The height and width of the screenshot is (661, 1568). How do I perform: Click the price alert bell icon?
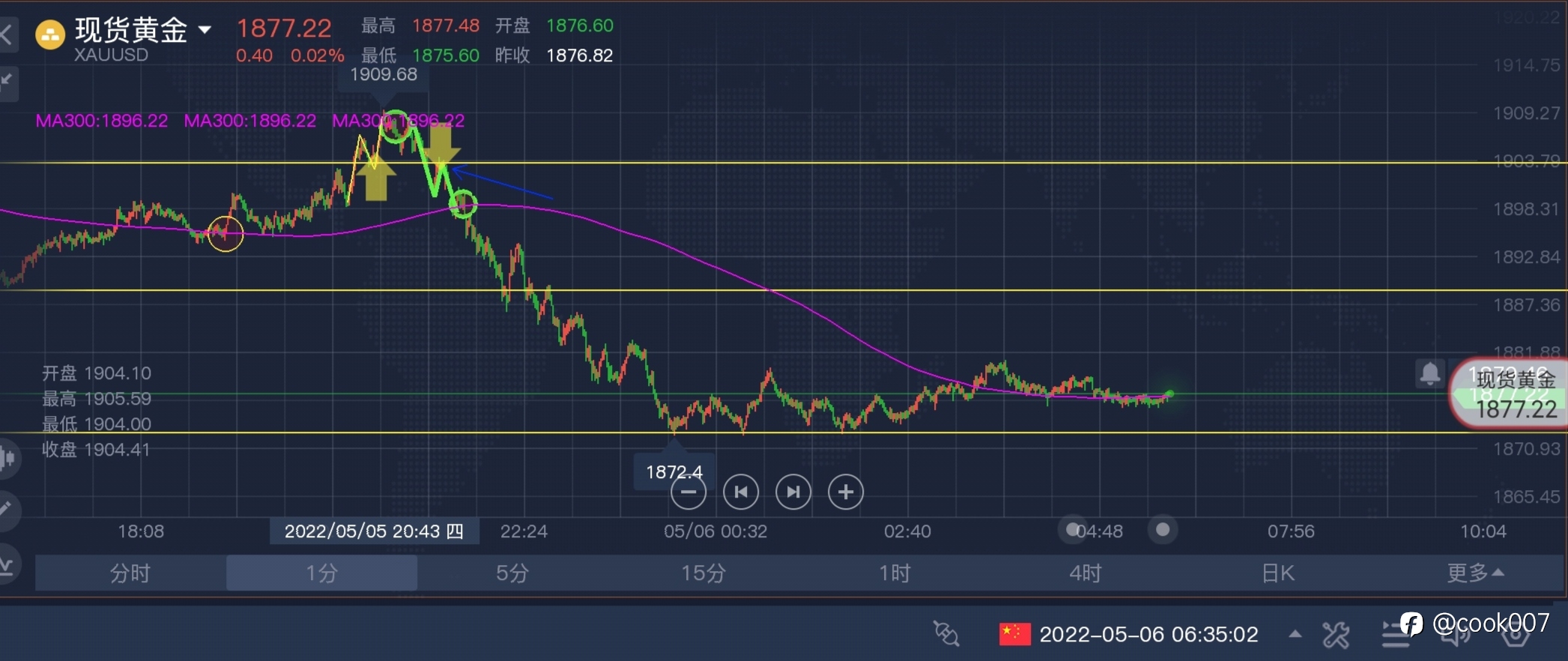[1429, 373]
